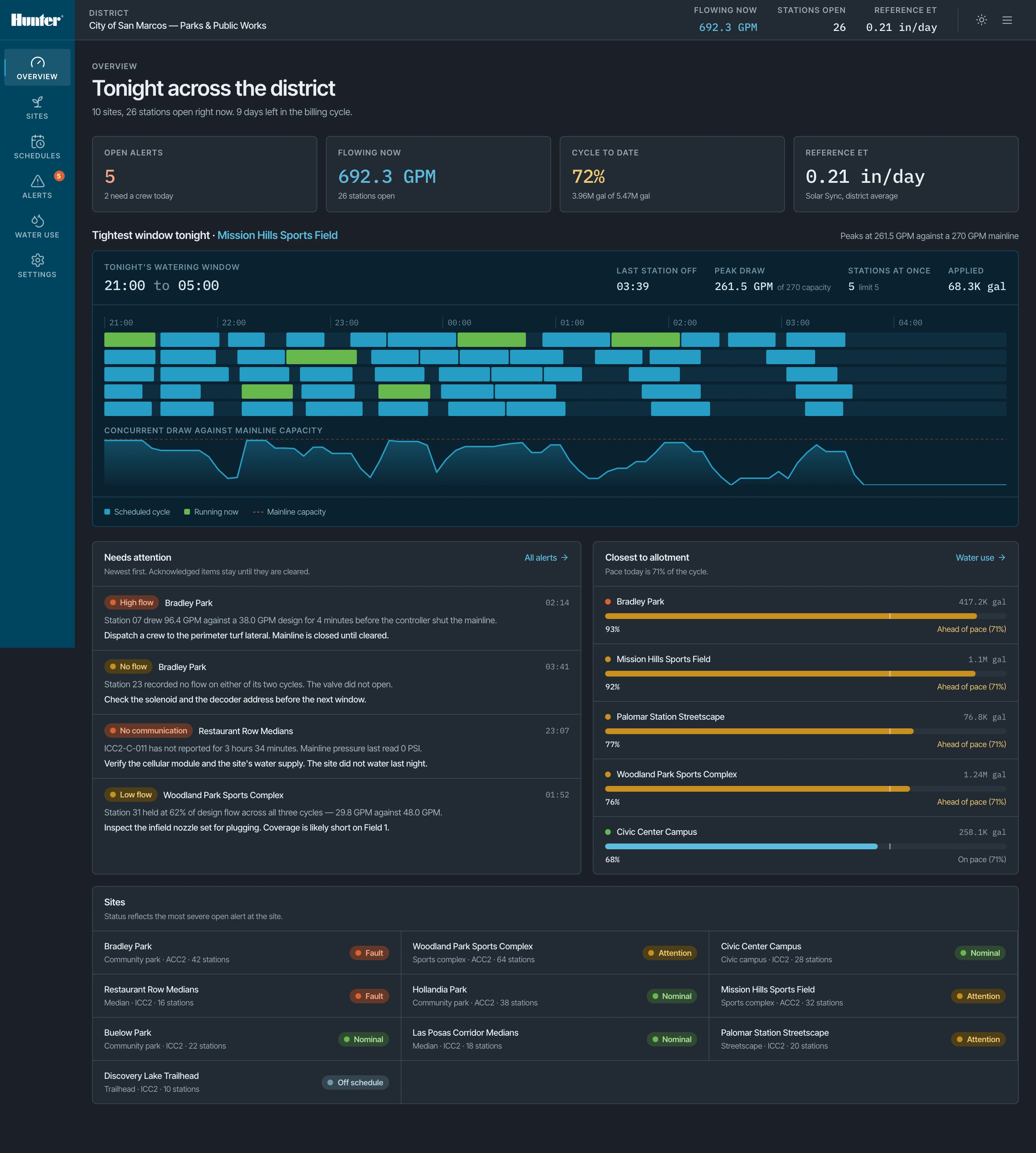1036x1153 pixels.
Task: Open the Sites sprout icon
Action: click(37, 102)
